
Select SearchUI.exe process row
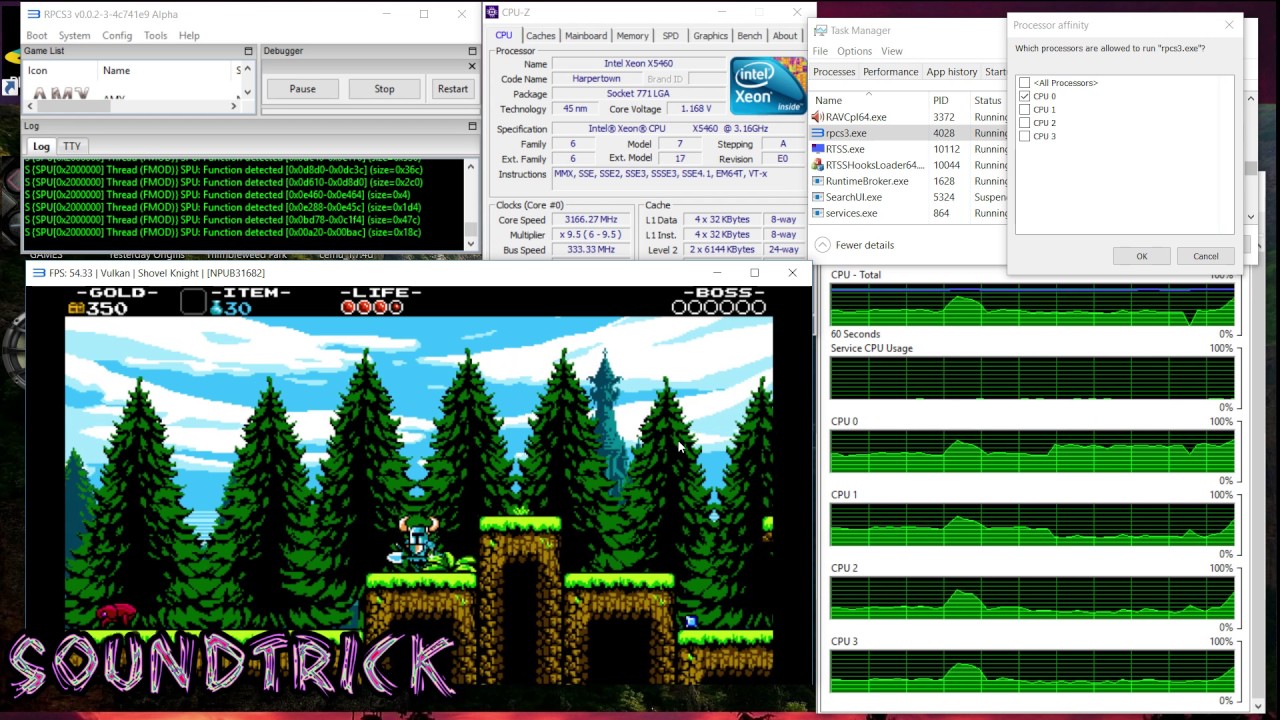click(909, 197)
